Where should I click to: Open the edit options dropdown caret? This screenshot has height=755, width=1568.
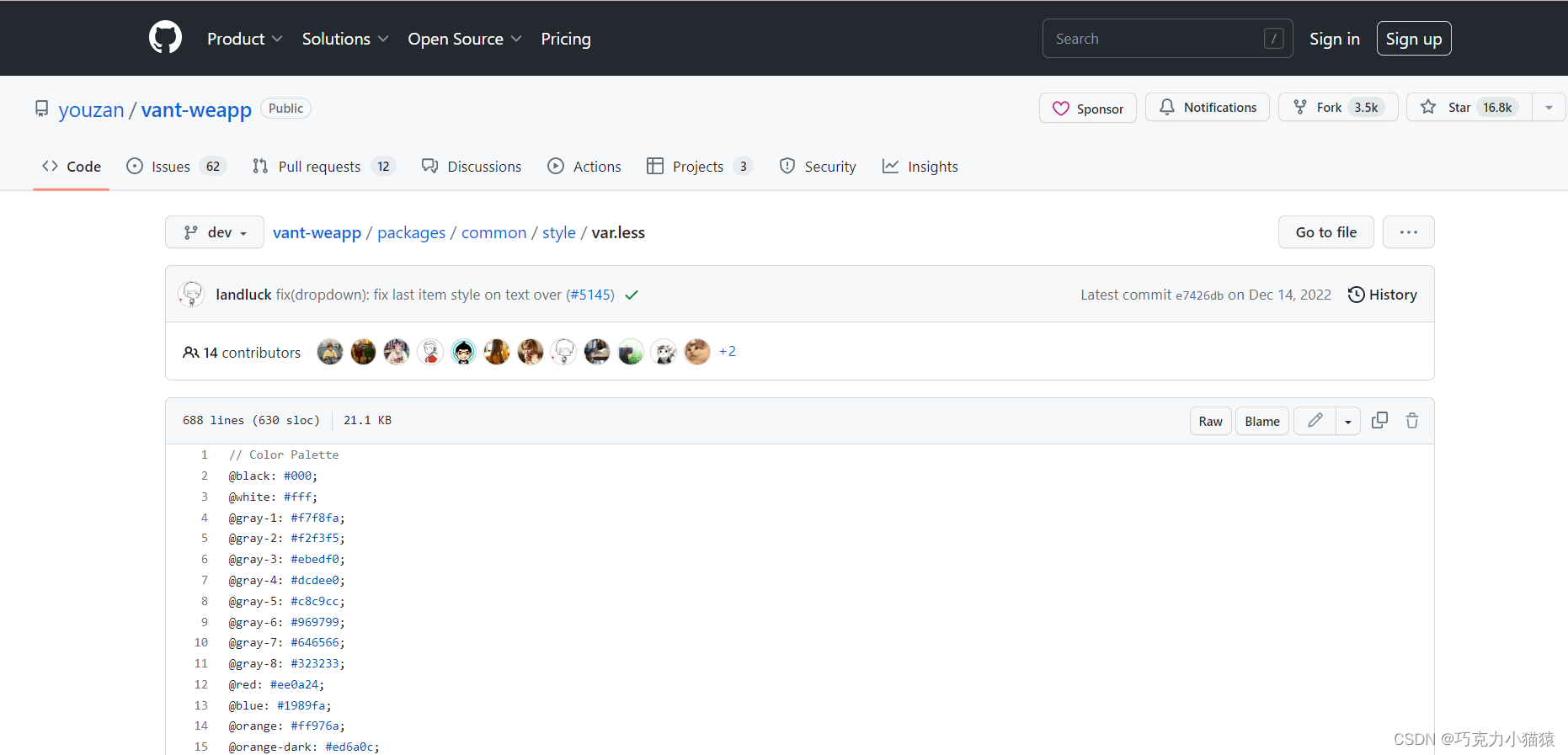(x=1348, y=421)
